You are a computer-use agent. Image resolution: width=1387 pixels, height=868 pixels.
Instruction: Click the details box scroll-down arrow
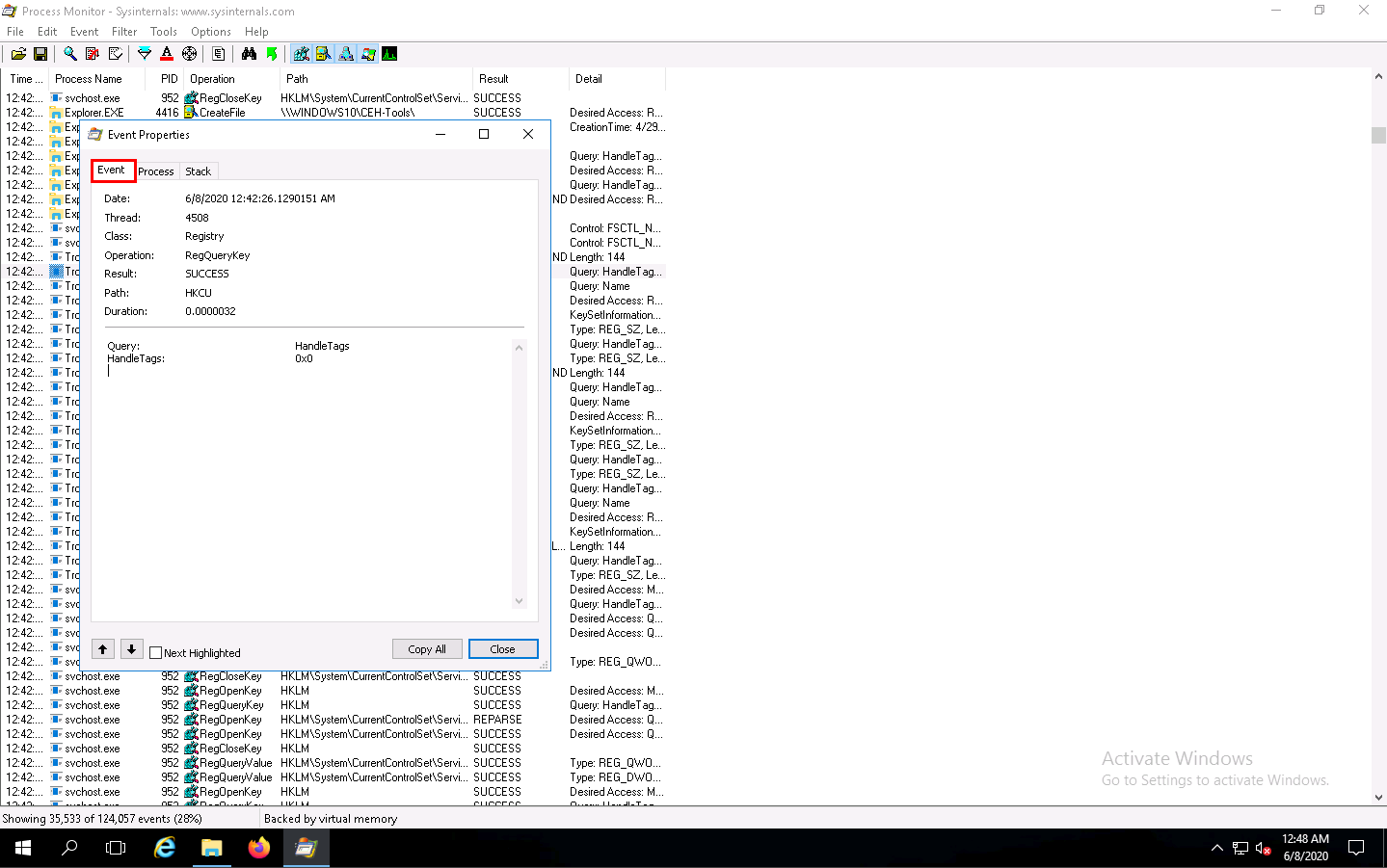(x=519, y=601)
